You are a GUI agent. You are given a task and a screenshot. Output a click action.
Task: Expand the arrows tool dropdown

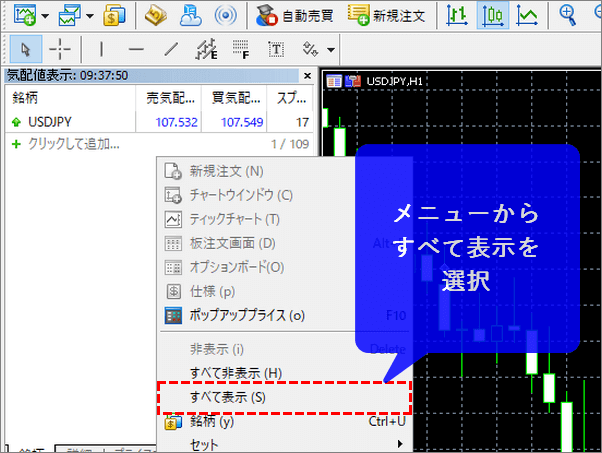(331, 50)
